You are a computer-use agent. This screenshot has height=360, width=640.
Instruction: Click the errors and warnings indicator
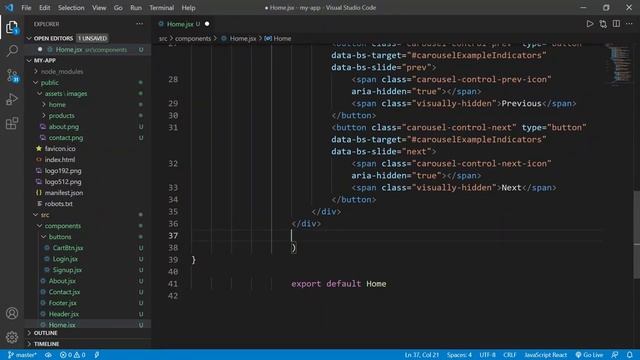[73, 355]
